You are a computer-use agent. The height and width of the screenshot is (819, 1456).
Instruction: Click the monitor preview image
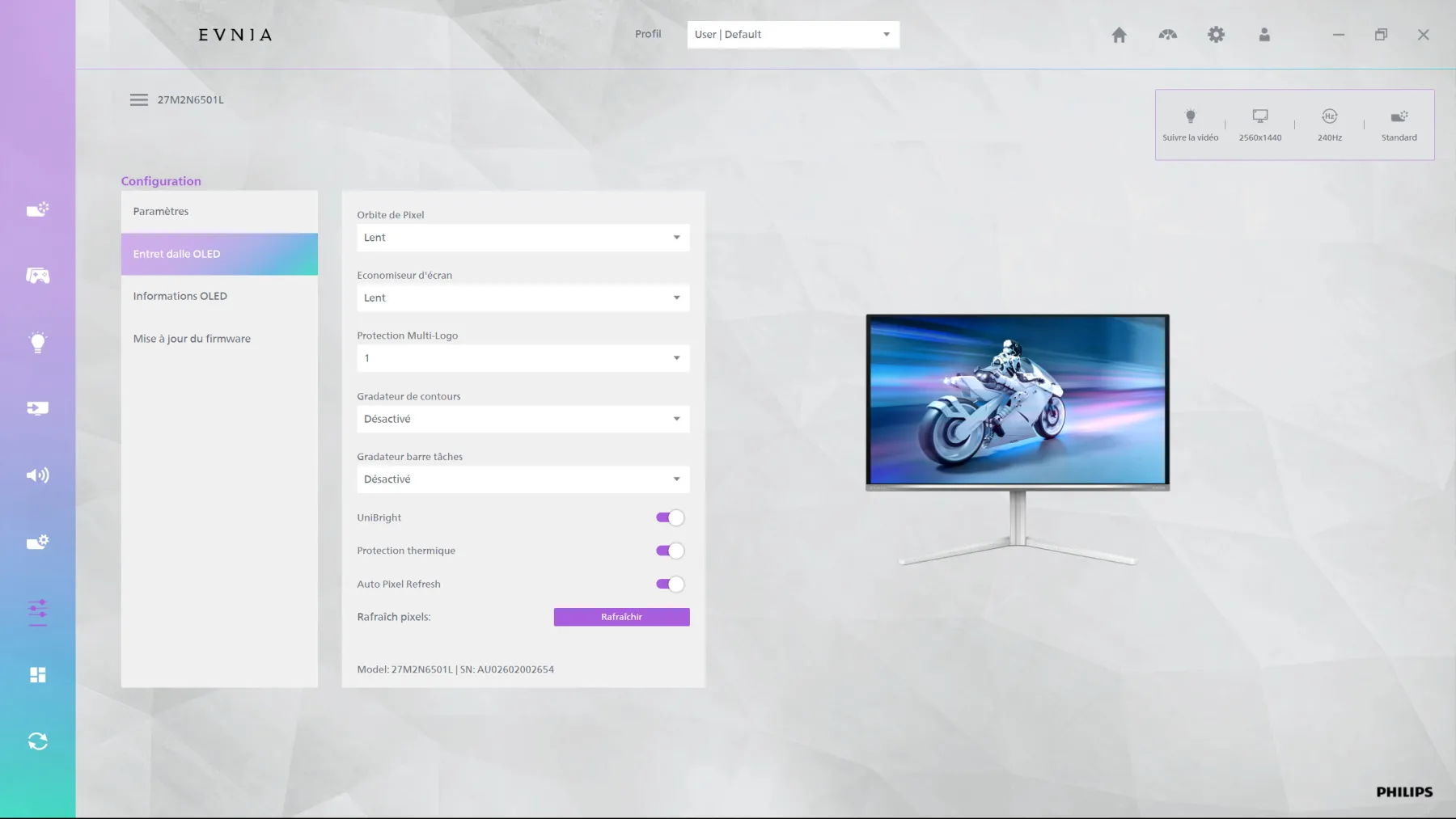click(1018, 439)
